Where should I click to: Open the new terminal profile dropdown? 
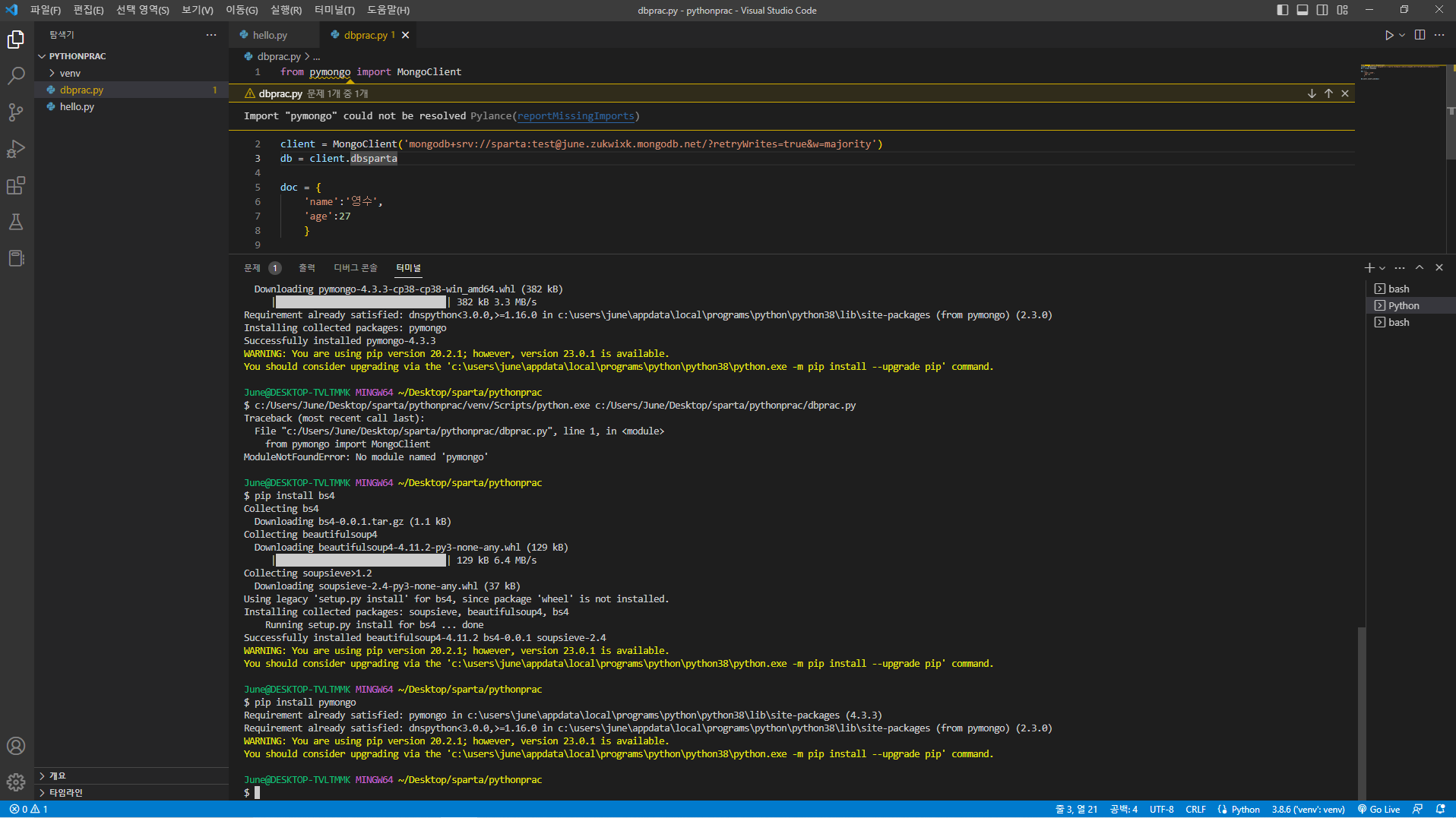point(1382,267)
